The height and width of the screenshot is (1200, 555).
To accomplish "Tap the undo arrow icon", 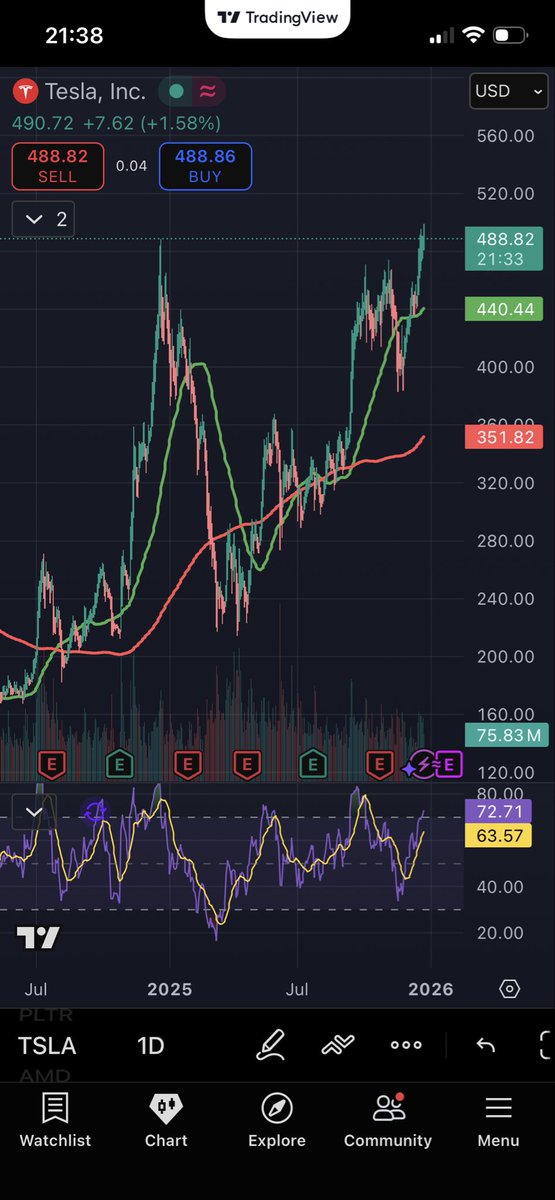I will click(486, 1046).
